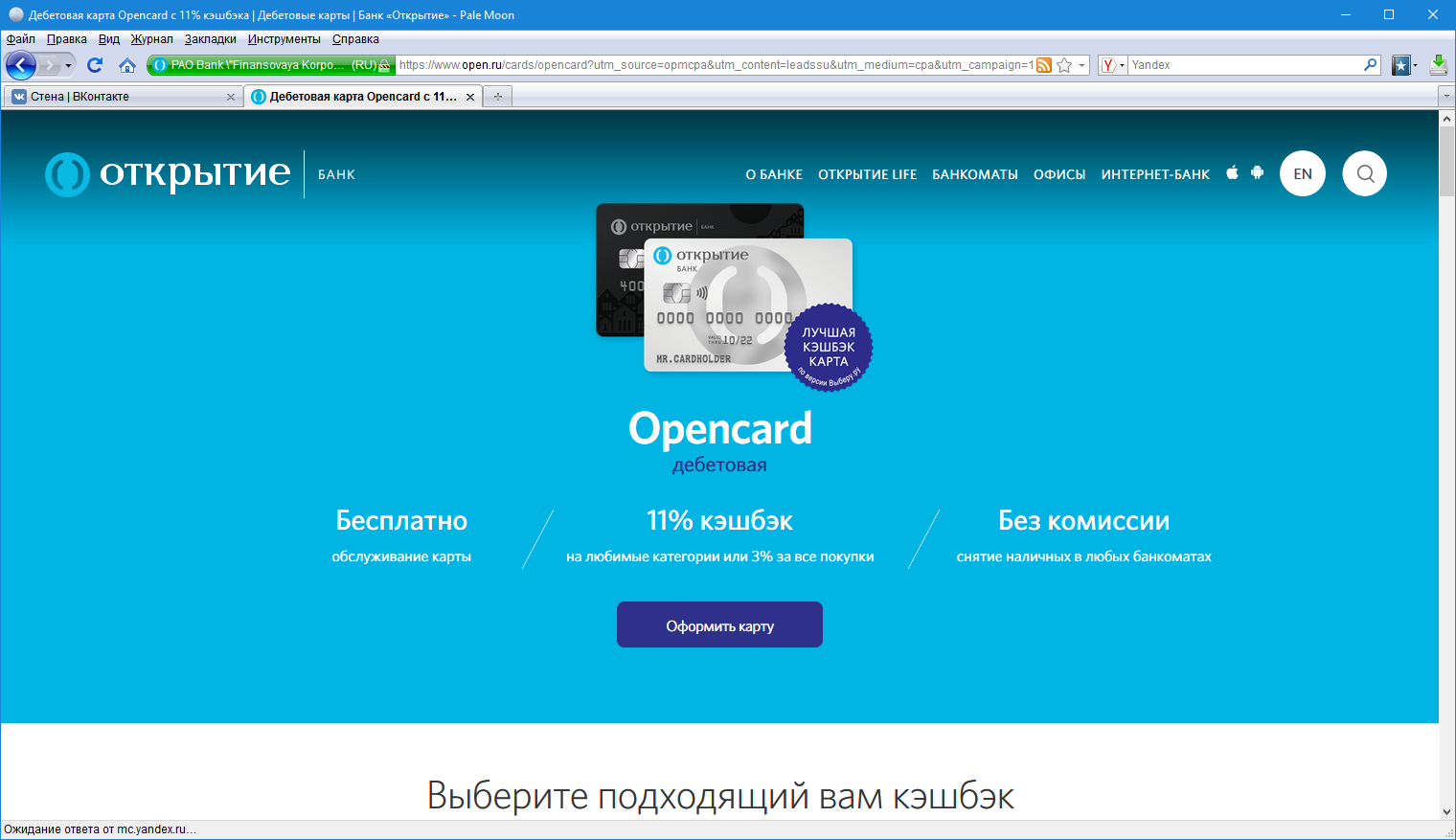Click the Бесплатно text

tap(401, 520)
